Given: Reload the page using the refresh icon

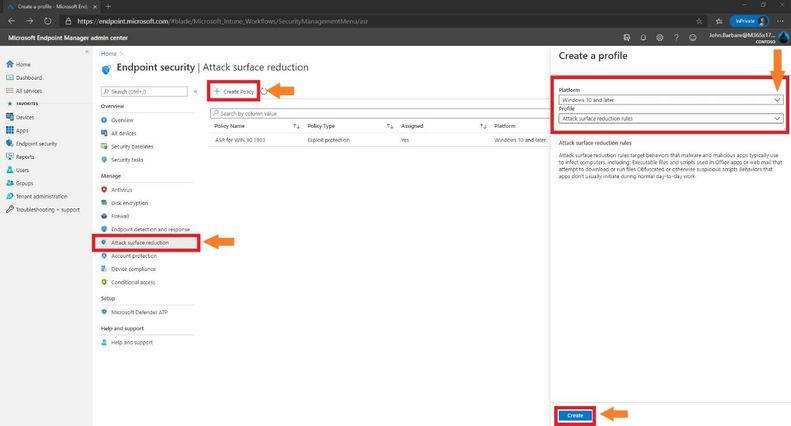Looking at the screenshot, I should pos(47,21).
